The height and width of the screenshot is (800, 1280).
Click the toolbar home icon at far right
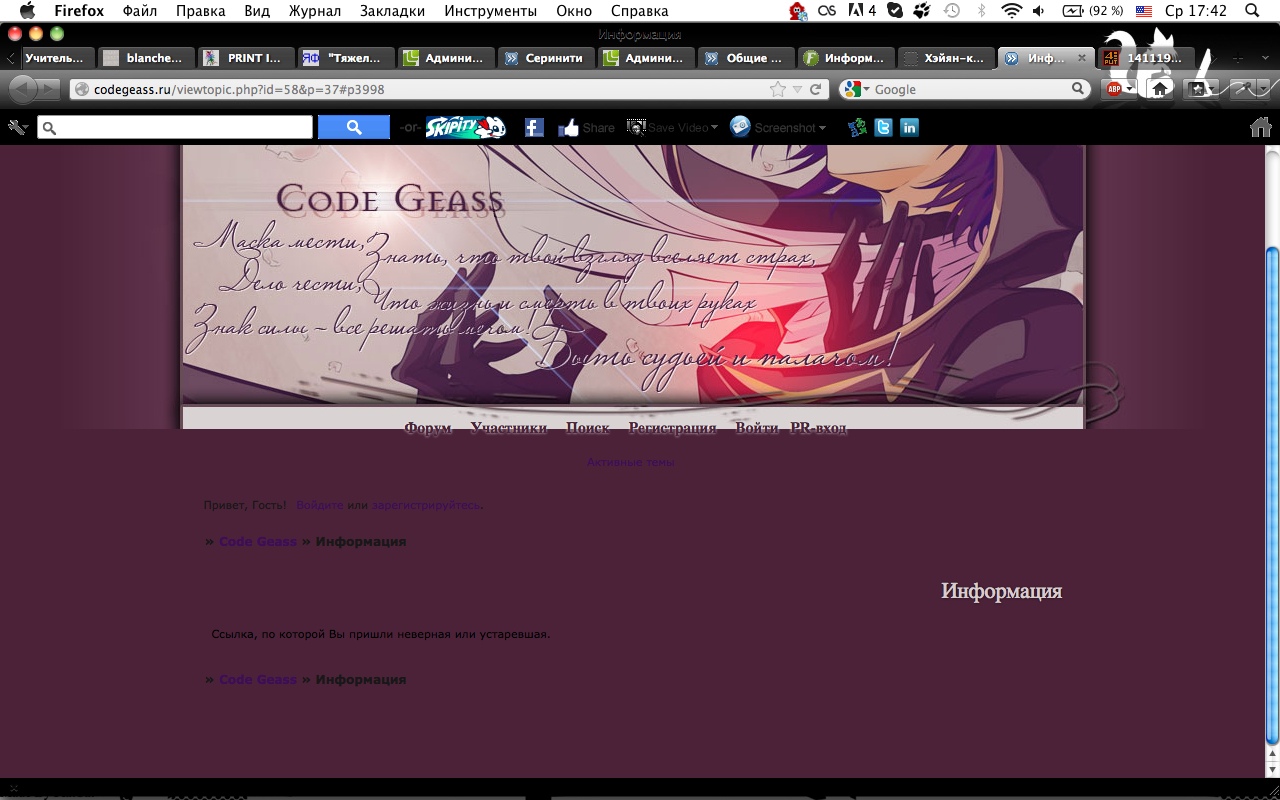pos(1261,127)
